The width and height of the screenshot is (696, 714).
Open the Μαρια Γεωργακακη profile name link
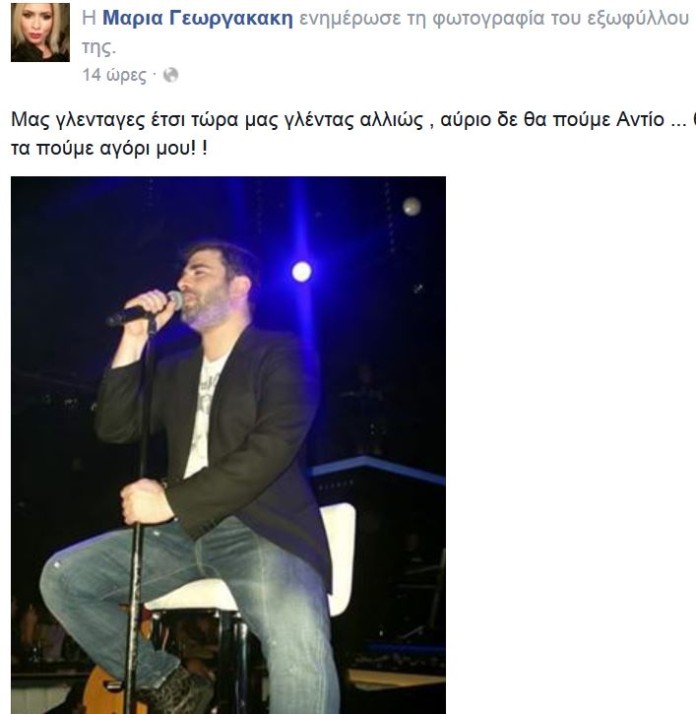coord(198,19)
